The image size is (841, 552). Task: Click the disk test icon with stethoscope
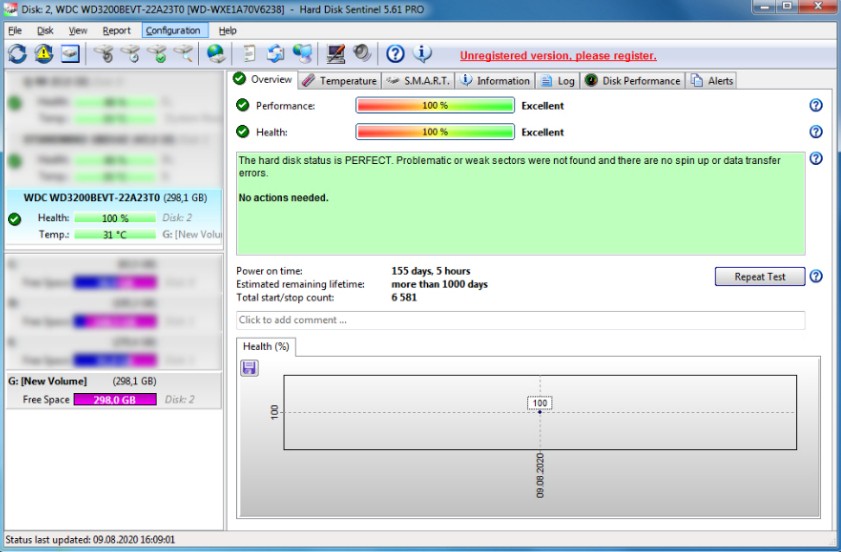(104, 54)
